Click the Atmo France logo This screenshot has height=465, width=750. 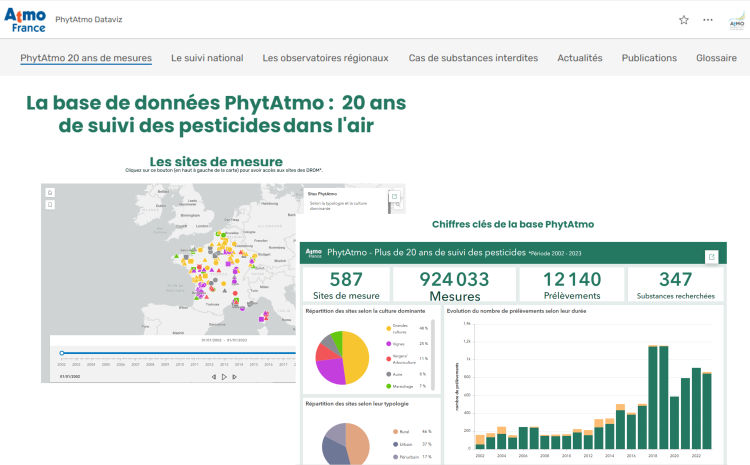25,20
